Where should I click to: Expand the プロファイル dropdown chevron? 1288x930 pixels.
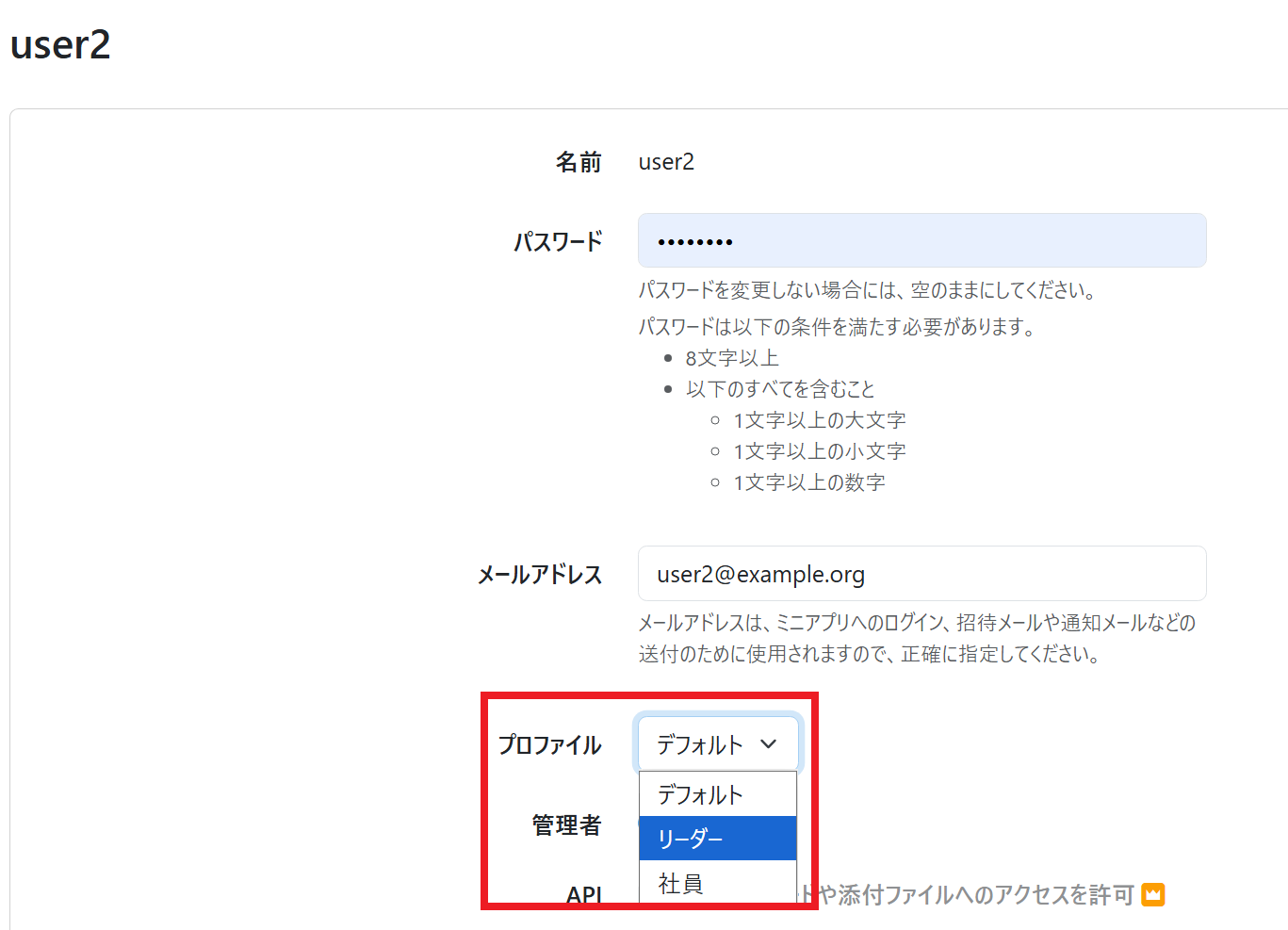pos(769,744)
